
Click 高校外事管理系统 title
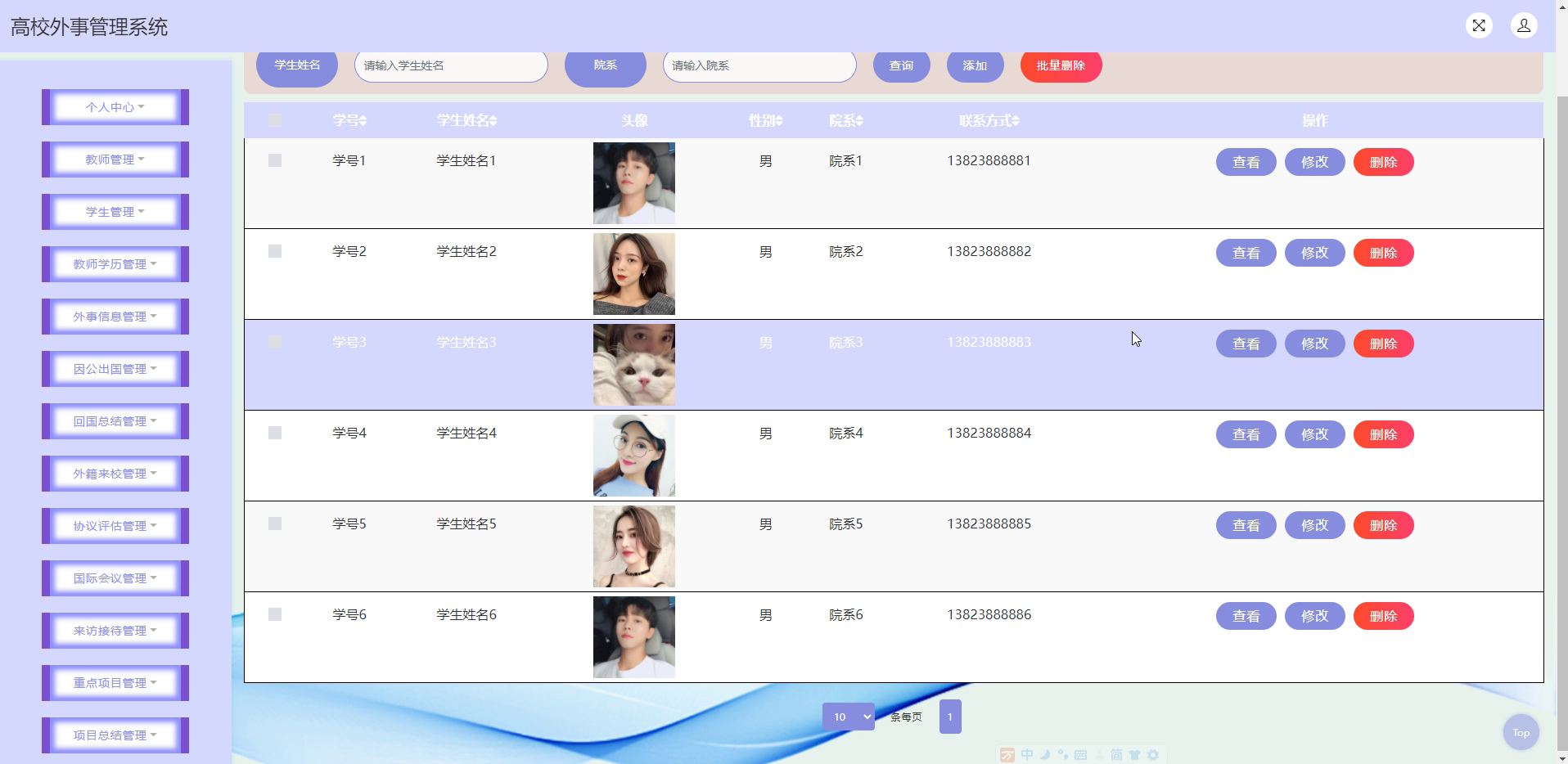[x=89, y=27]
